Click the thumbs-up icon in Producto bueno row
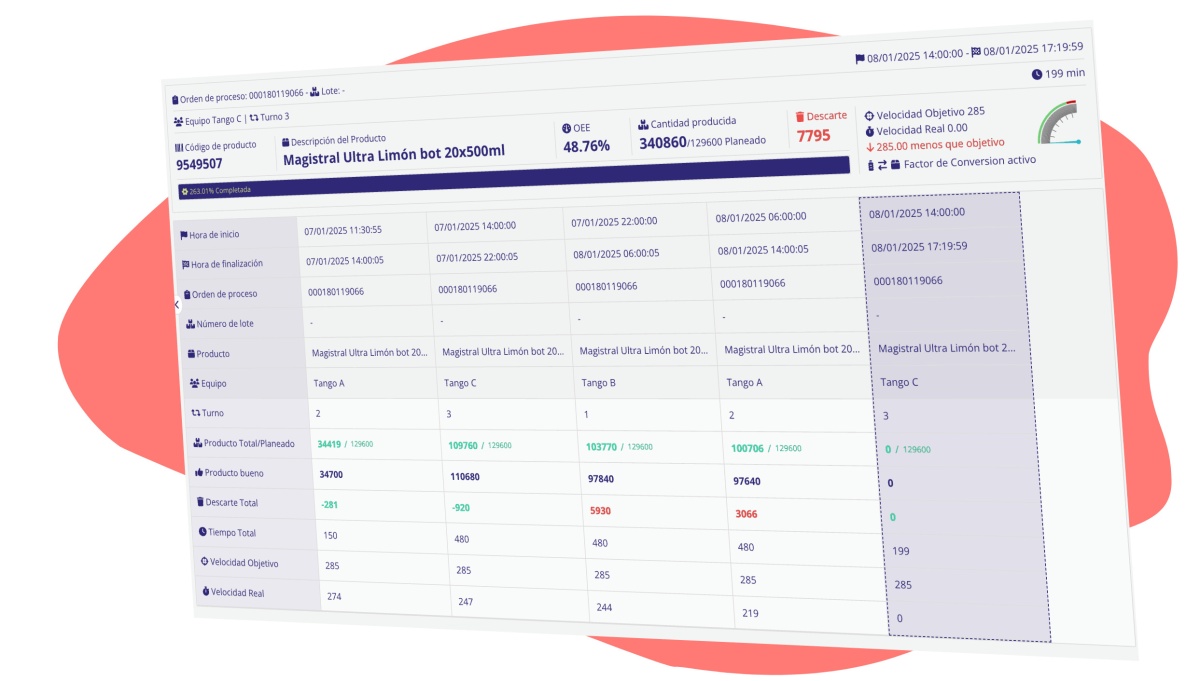Screen dimensions: 1200x681 pos(199,472)
